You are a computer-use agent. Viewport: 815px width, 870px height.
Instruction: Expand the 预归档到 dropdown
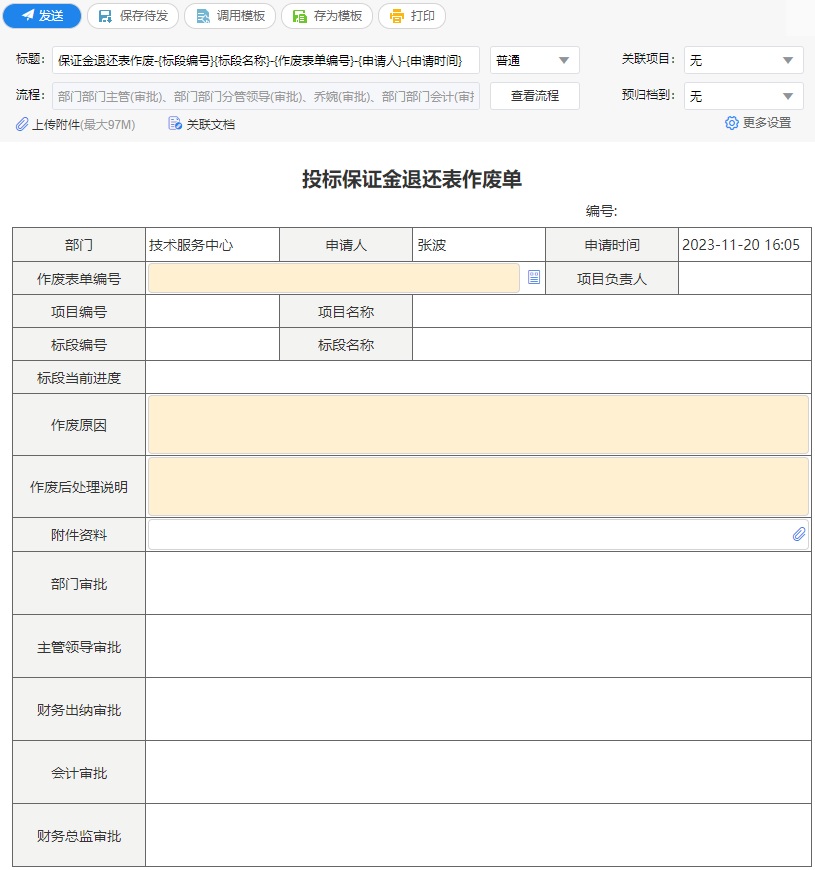coord(743,96)
